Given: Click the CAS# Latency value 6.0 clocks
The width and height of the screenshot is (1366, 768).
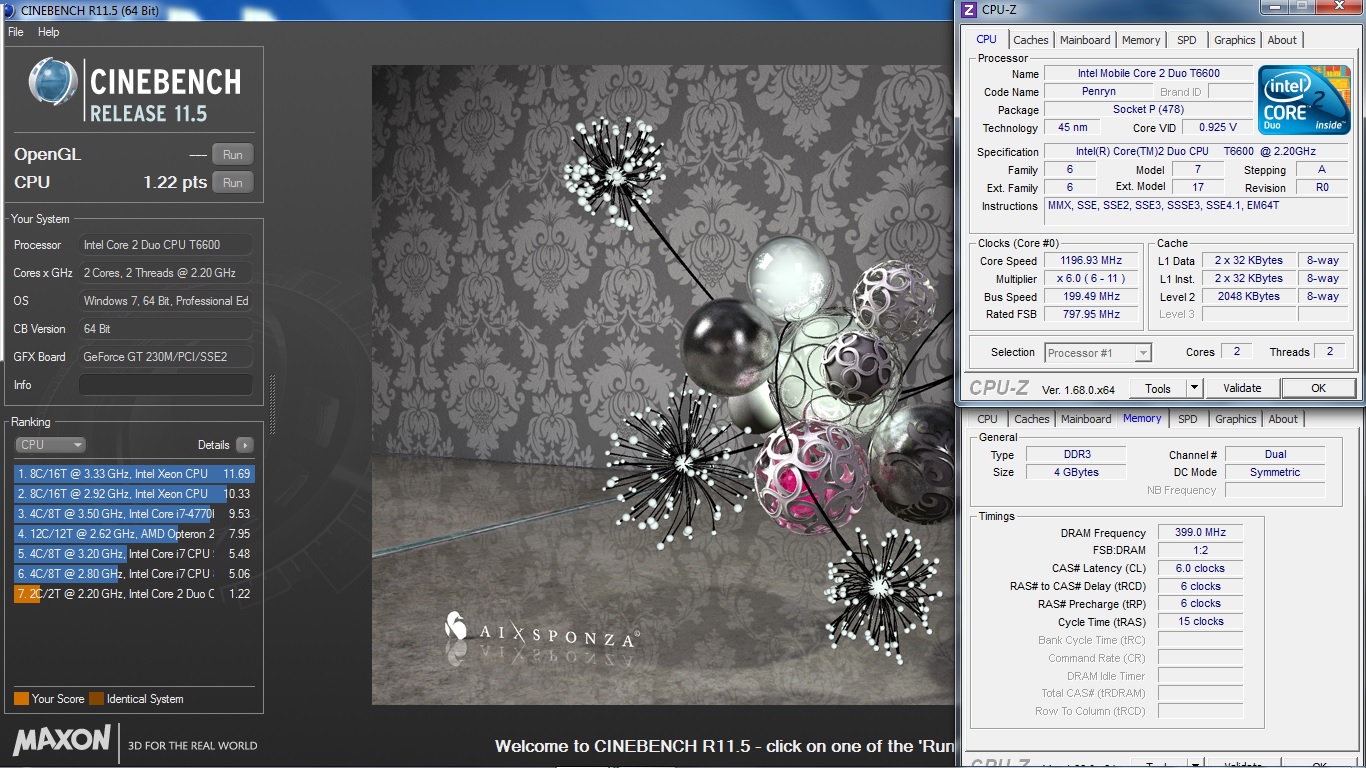Looking at the screenshot, I should pos(1201,568).
